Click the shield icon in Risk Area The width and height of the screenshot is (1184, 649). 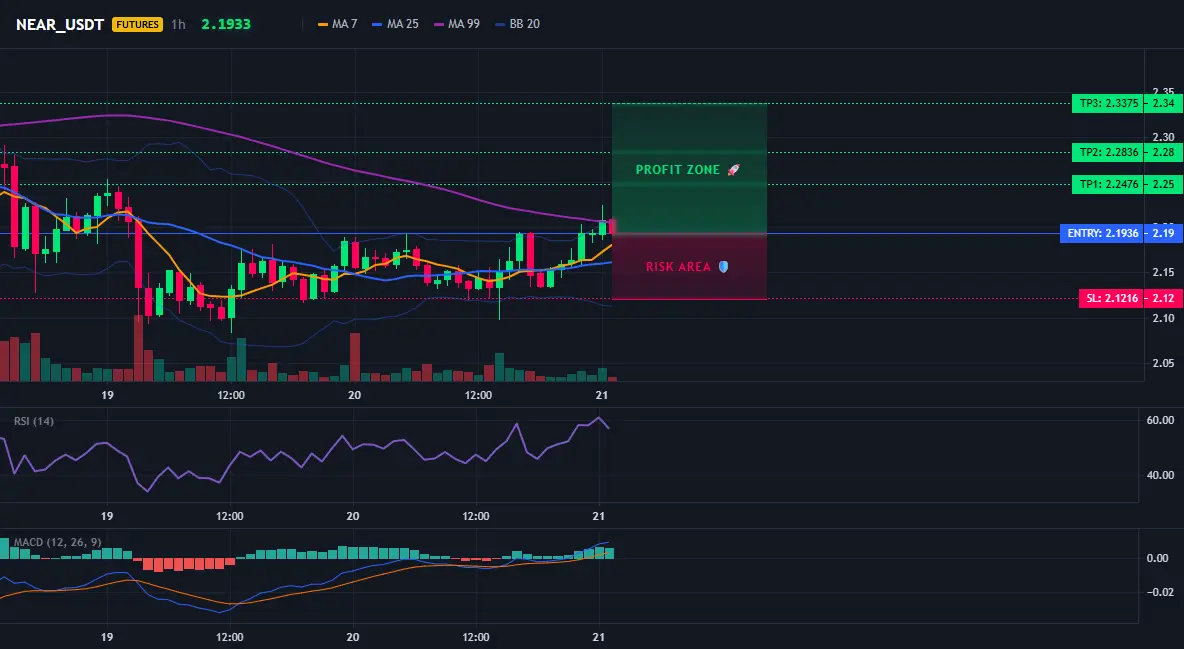pyautogui.click(x=723, y=267)
